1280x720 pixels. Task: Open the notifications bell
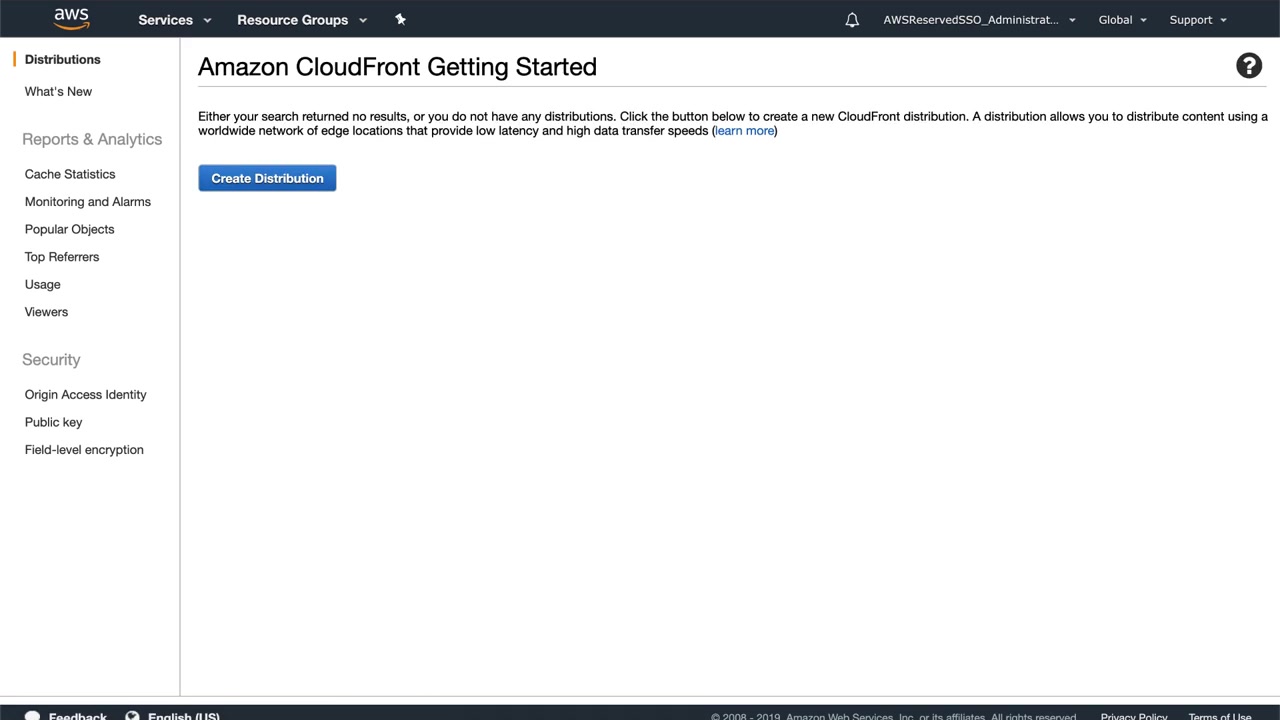pos(852,20)
